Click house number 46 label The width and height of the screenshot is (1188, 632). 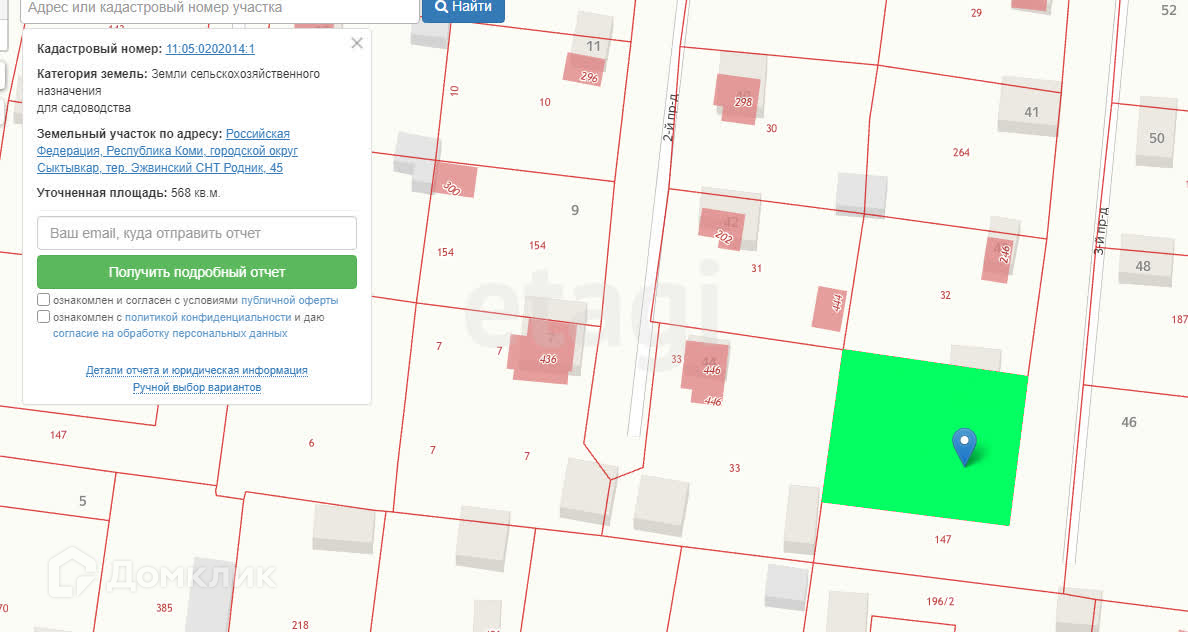(1129, 422)
